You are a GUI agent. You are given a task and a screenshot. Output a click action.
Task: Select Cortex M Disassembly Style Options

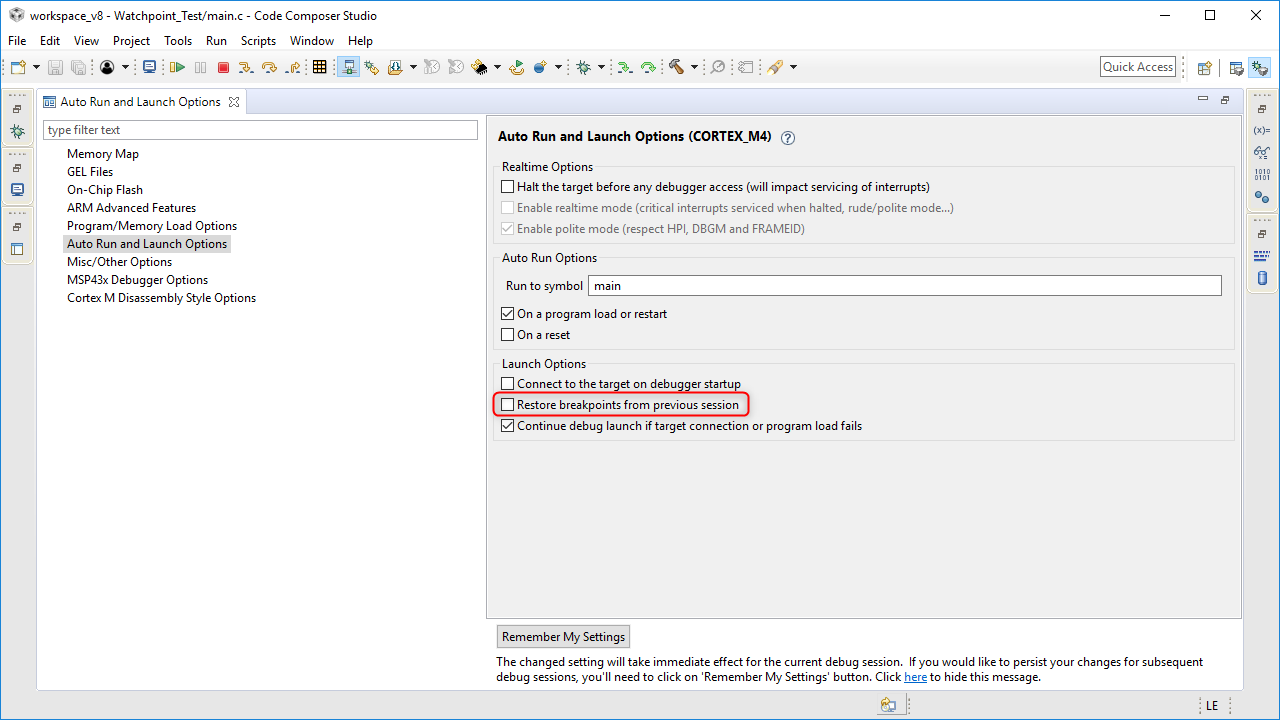tap(162, 298)
